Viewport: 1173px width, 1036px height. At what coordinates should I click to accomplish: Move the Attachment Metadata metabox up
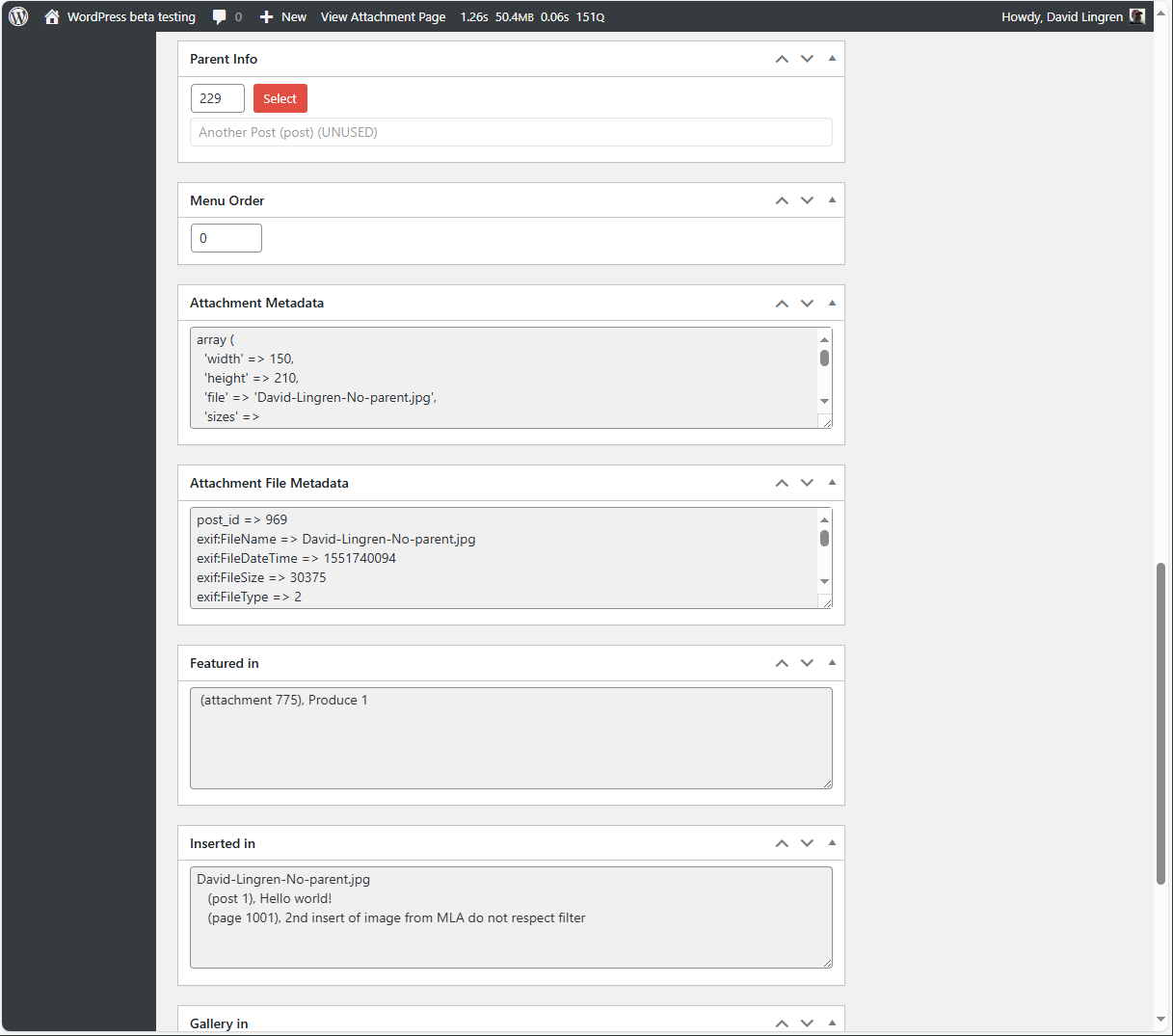pyautogui.click(x=782, y=303)
